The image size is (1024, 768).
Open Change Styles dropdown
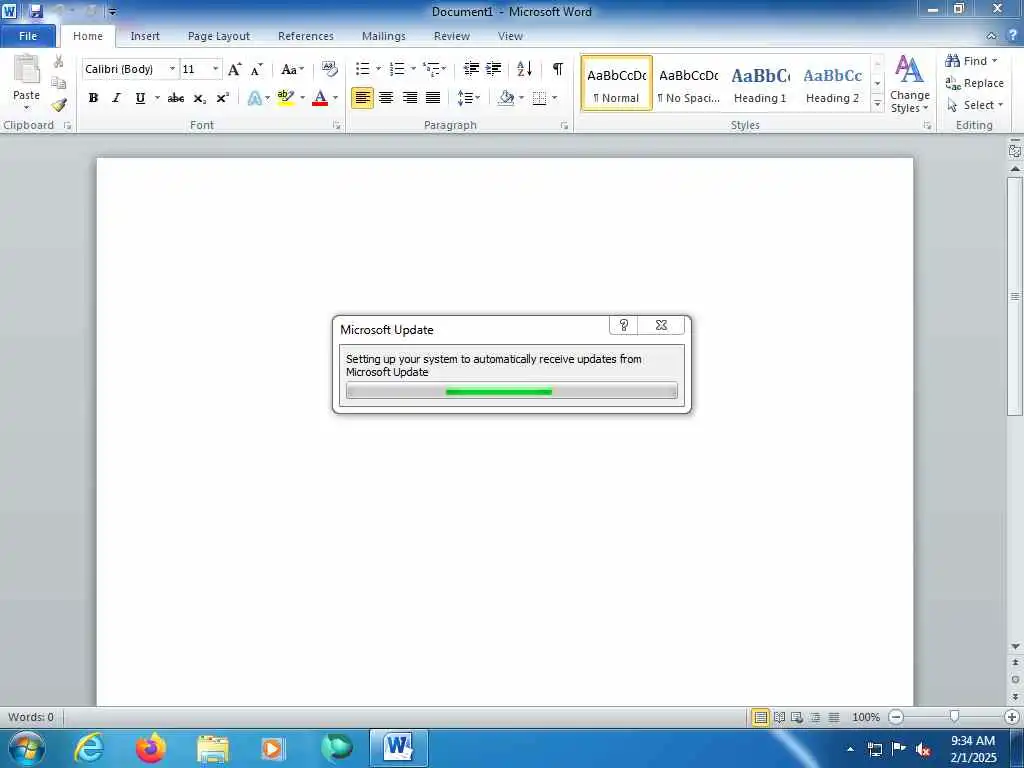(909, 84)
